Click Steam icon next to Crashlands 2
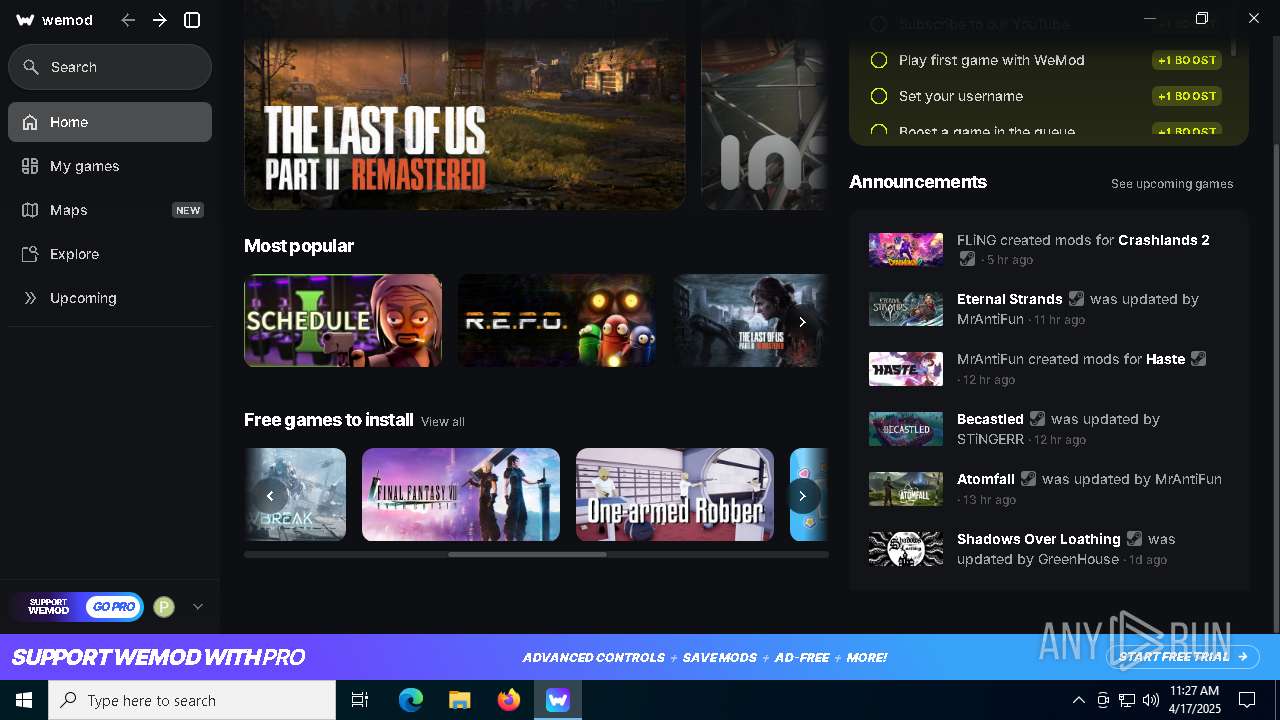Image resolution: width=1280 pixels, height=720 pixels. pos(967,259)
